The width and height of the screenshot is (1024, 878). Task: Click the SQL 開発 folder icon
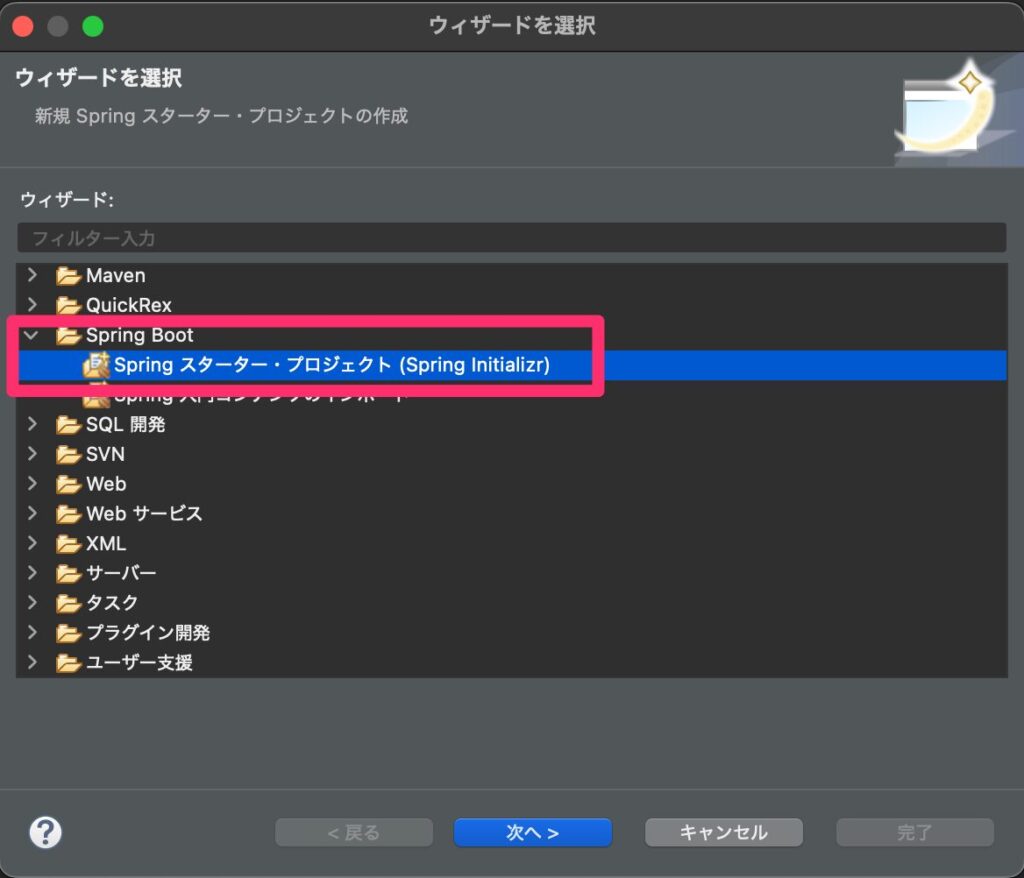pos(68,425)
